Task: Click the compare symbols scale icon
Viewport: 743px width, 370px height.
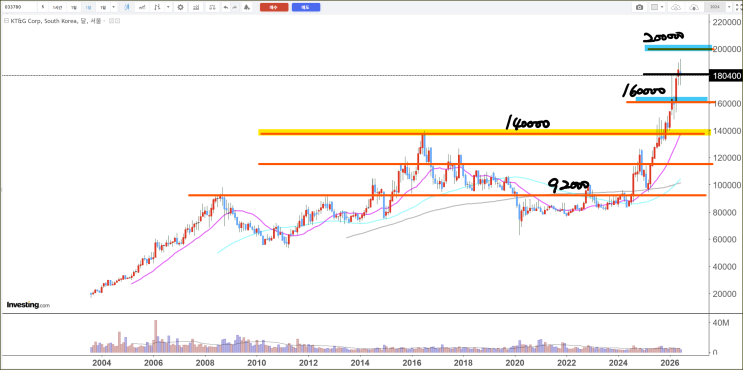Action: [212, 7]
